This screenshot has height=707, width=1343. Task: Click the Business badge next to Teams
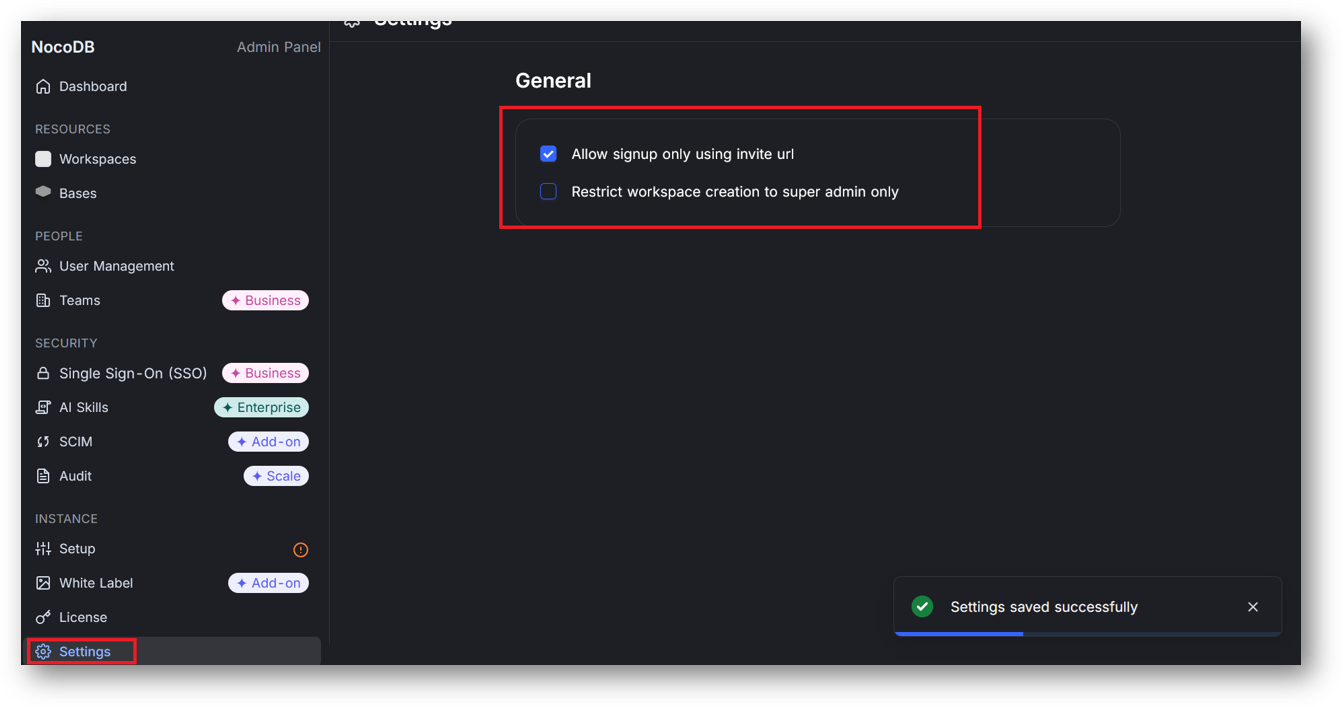265,300
